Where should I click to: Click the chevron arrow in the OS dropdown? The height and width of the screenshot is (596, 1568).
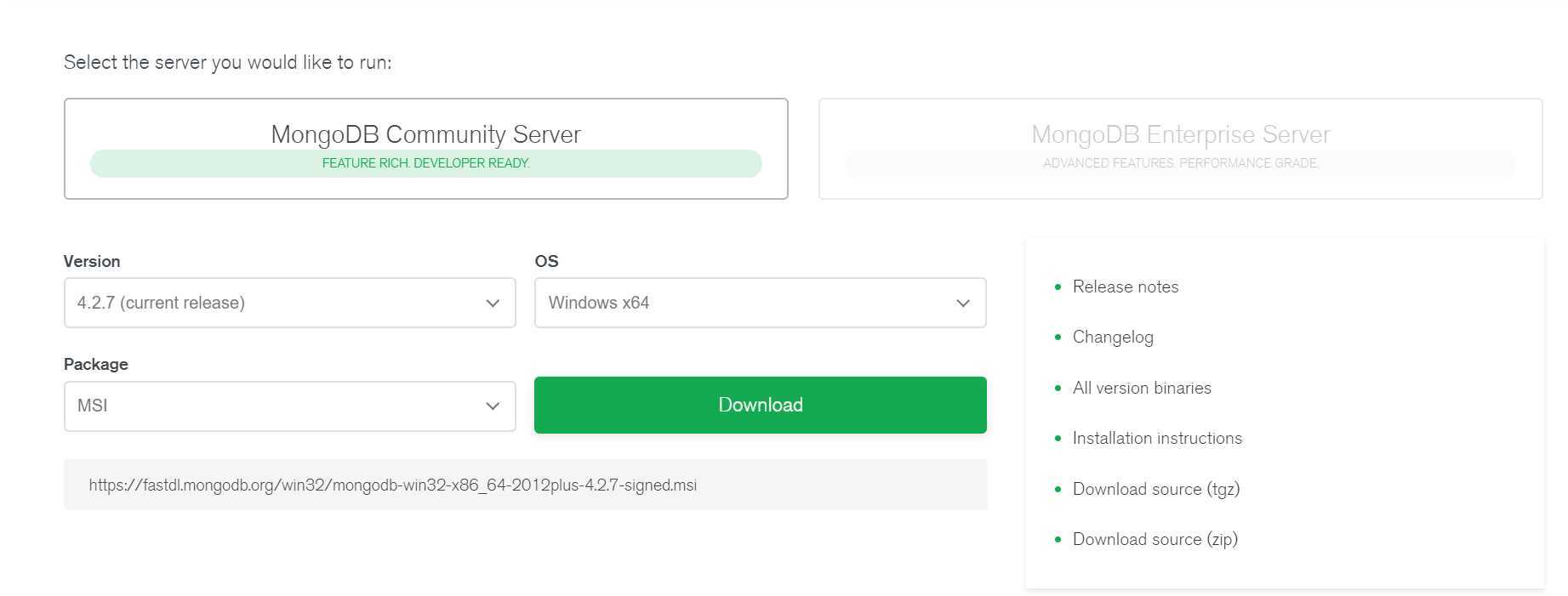pos(962,304)
